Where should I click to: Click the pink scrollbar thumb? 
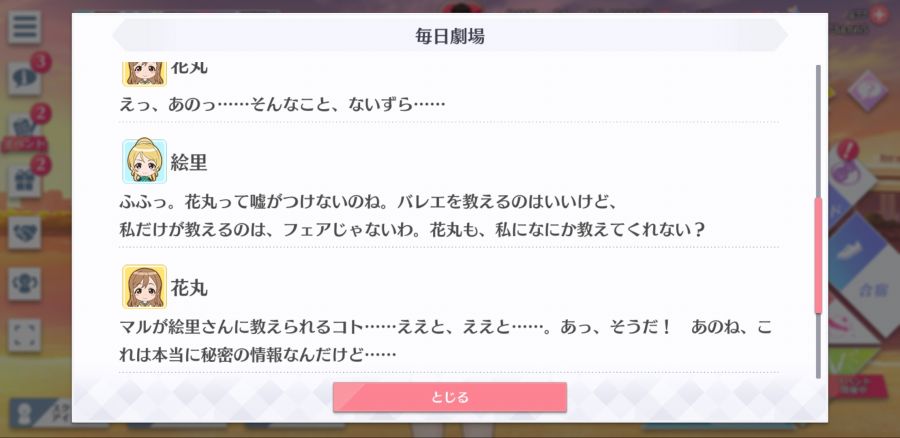818,255
